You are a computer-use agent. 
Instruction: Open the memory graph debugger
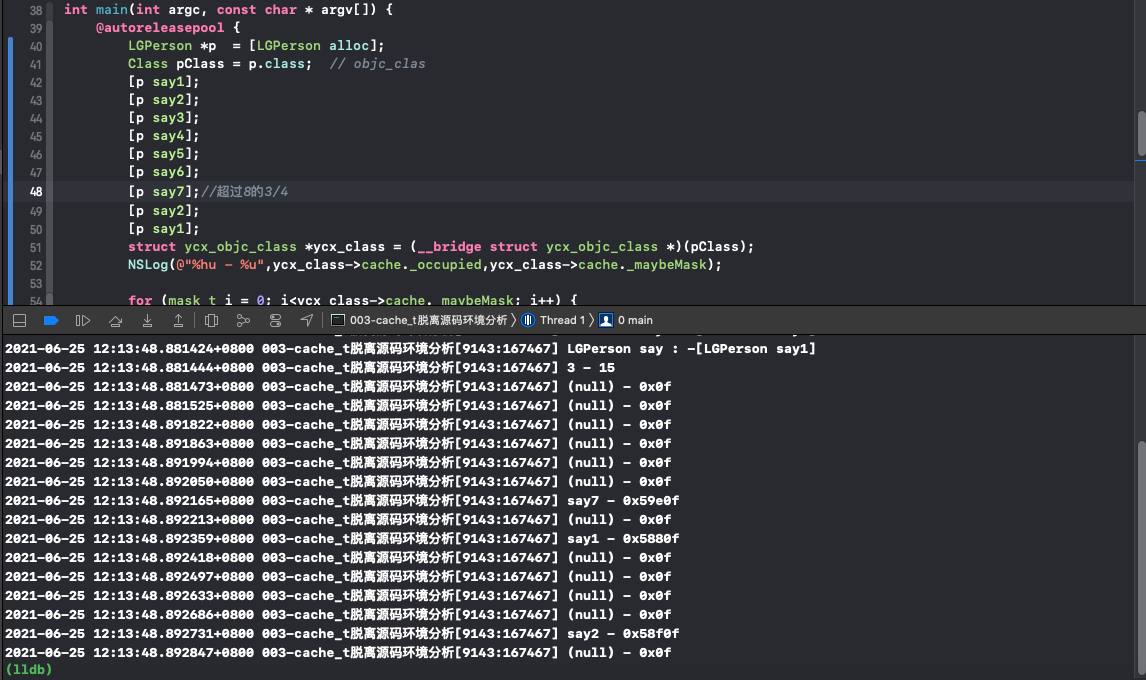click(243, 320)
